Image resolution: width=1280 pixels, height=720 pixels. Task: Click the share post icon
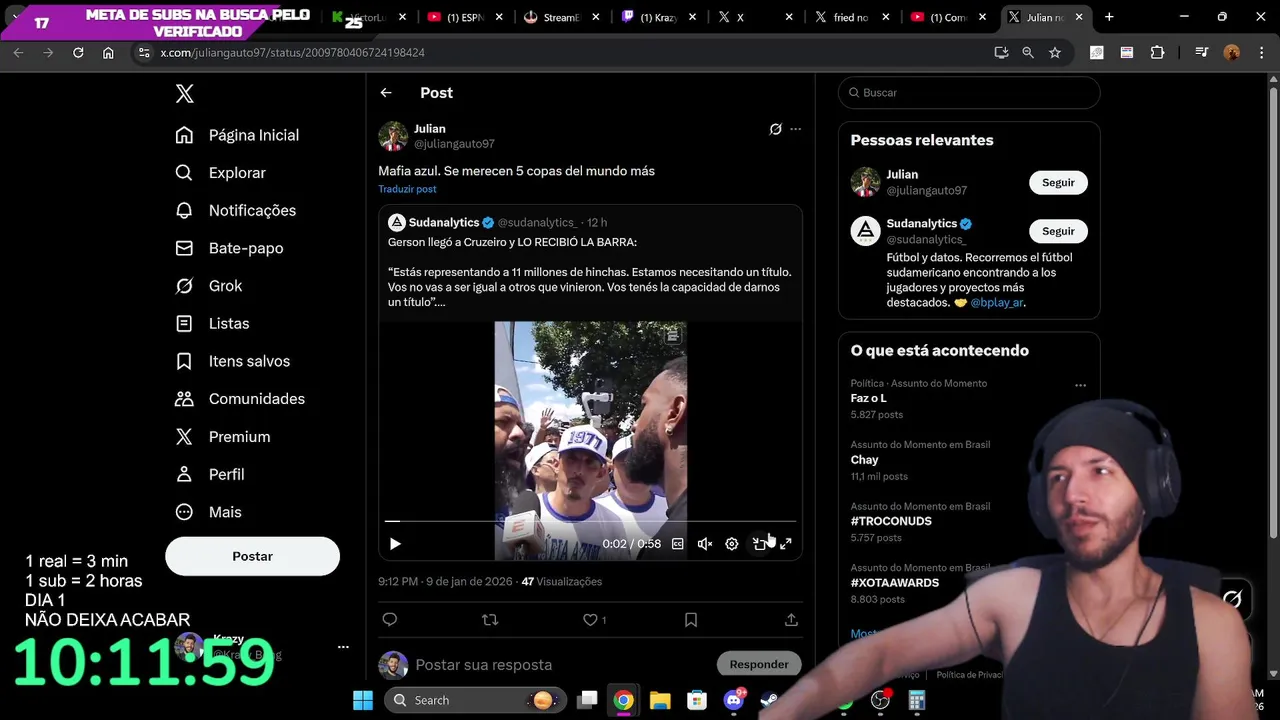(x=791, y=620)
